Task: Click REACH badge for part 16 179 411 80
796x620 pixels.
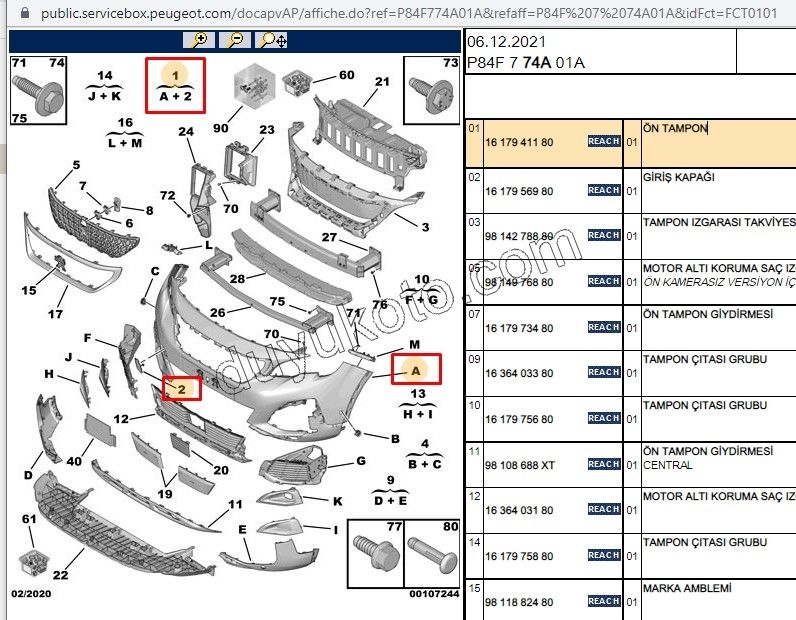Action: (x=604, y=143)
